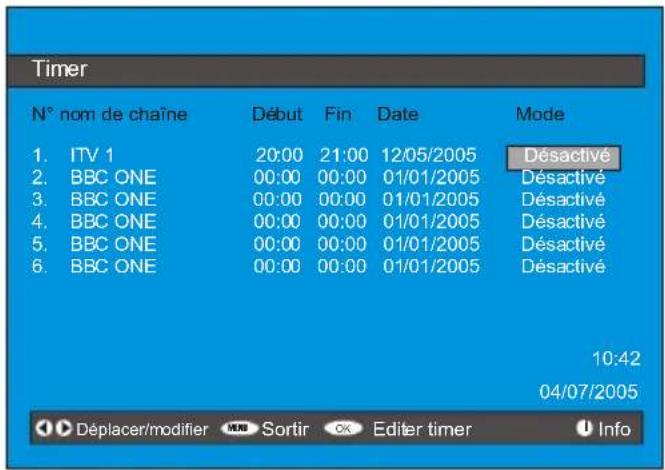Screen dimensions: 665x470
Task: Select BBC ONE channel in timer row 5
Action: pos(112,244)
